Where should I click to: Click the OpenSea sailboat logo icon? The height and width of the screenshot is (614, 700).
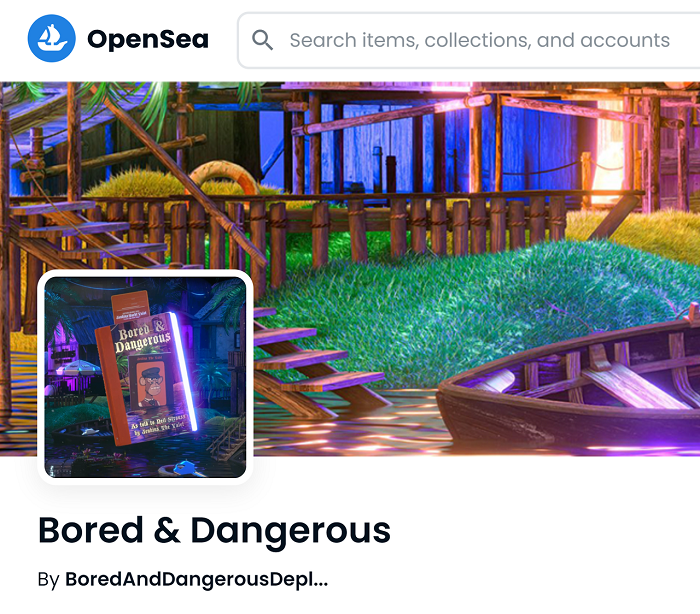point(51,38)
